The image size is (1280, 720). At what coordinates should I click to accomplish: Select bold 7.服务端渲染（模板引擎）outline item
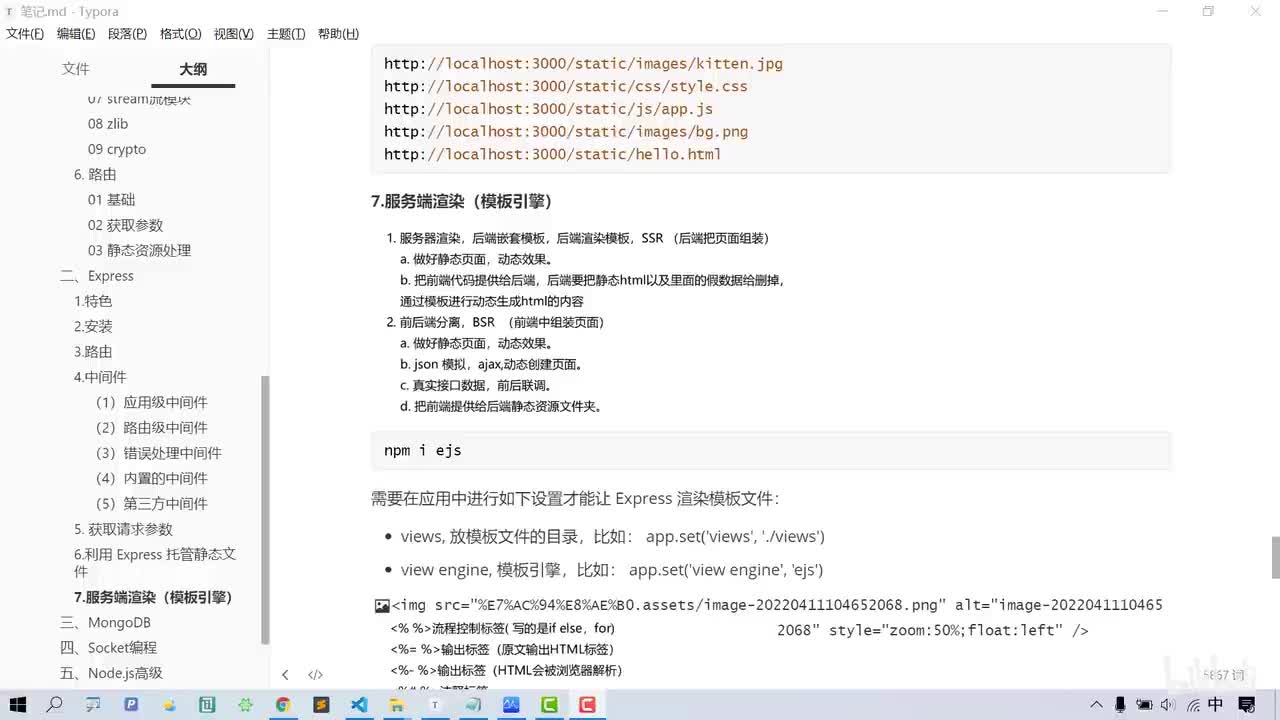(153, 597)
